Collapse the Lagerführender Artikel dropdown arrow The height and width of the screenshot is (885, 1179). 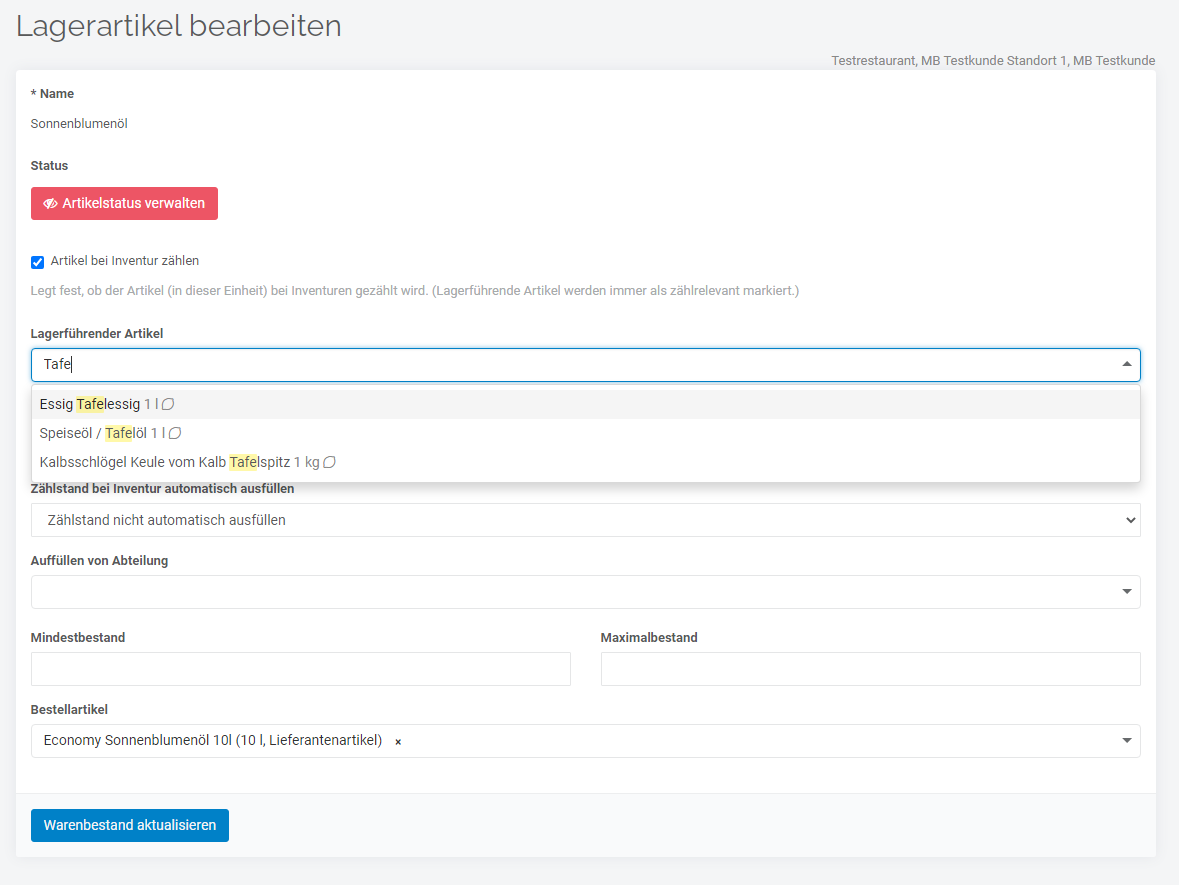click(1126, 364)
